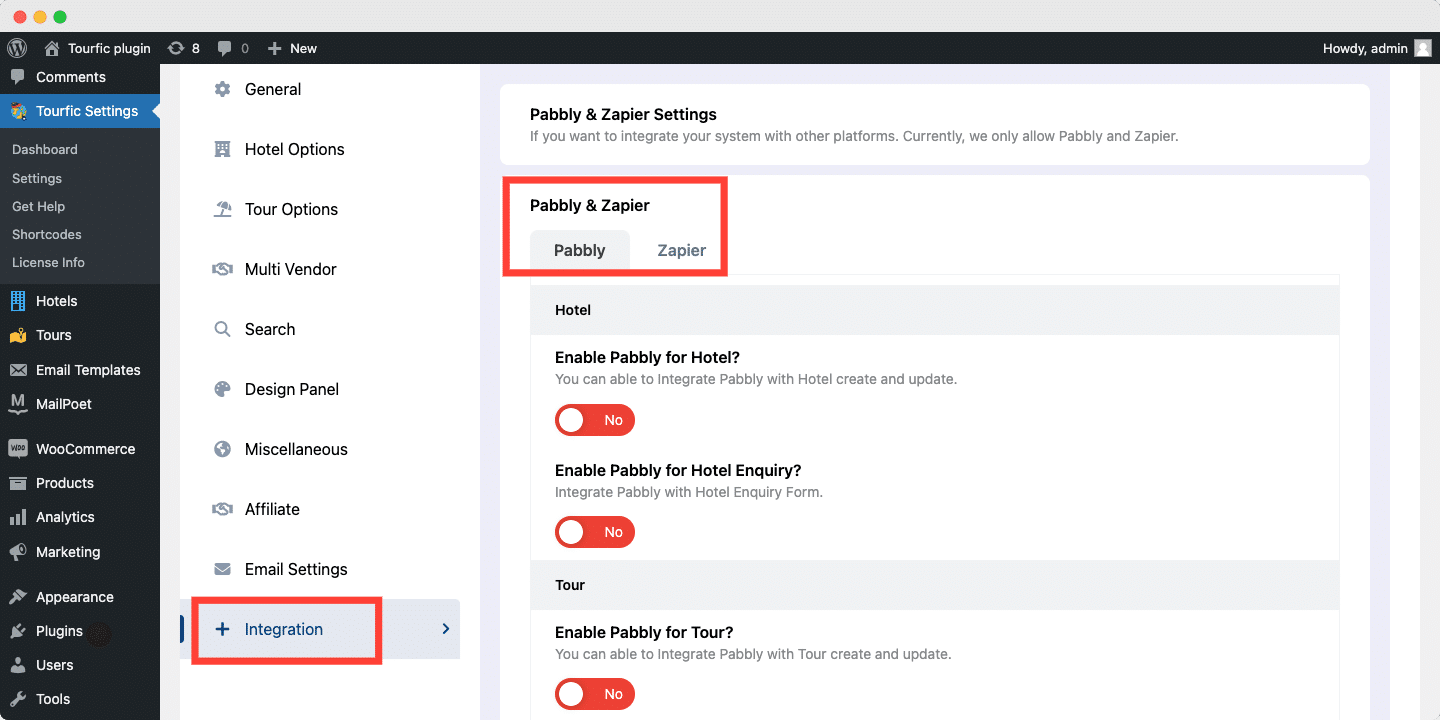The height and width of the screenshot is (720, 1440).
Task: Click the Tourfic Settings sidebar icon
Action: (18, 111)
